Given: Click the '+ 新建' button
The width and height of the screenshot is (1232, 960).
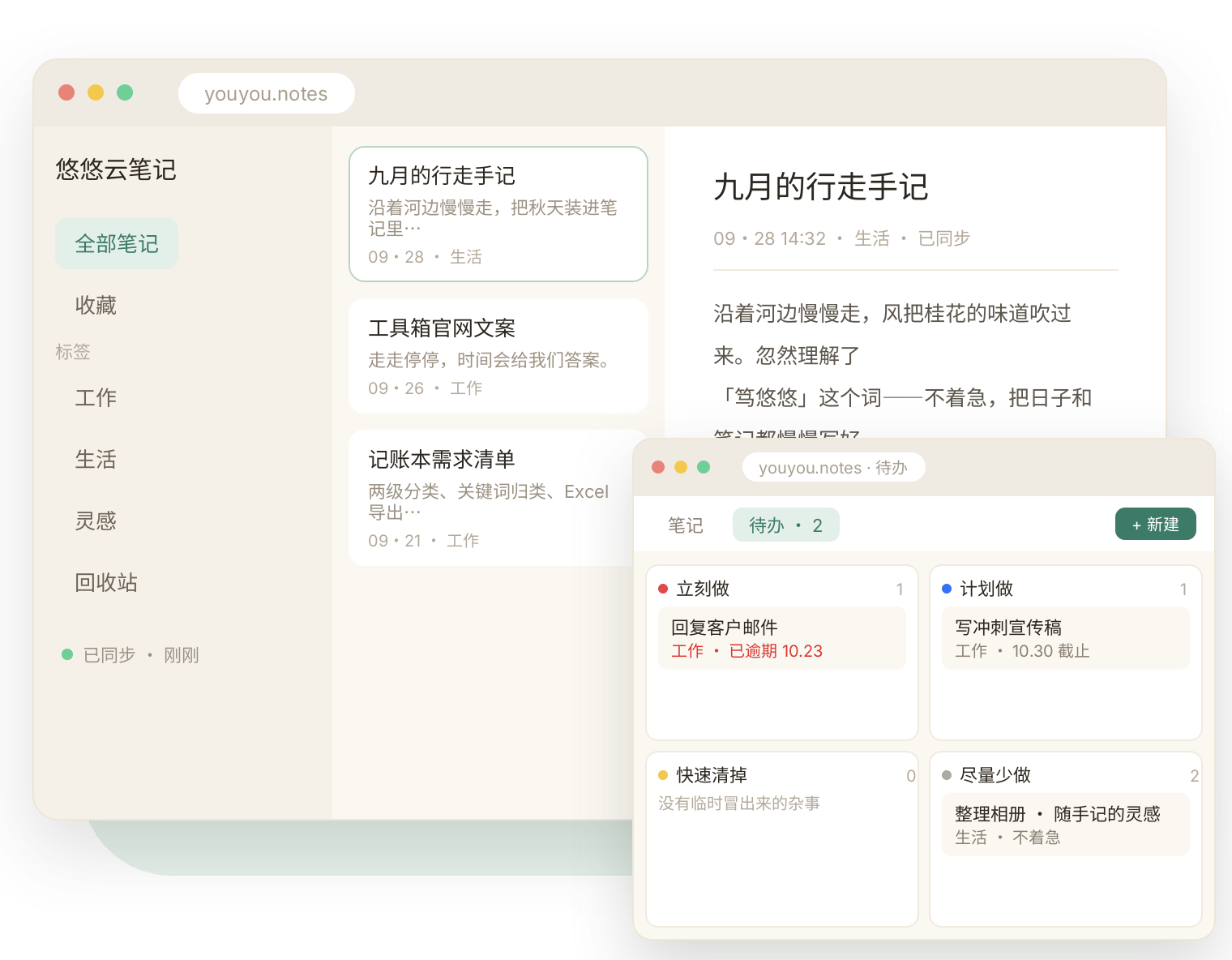Looking at the screenshot, I should click(1156, 524).
